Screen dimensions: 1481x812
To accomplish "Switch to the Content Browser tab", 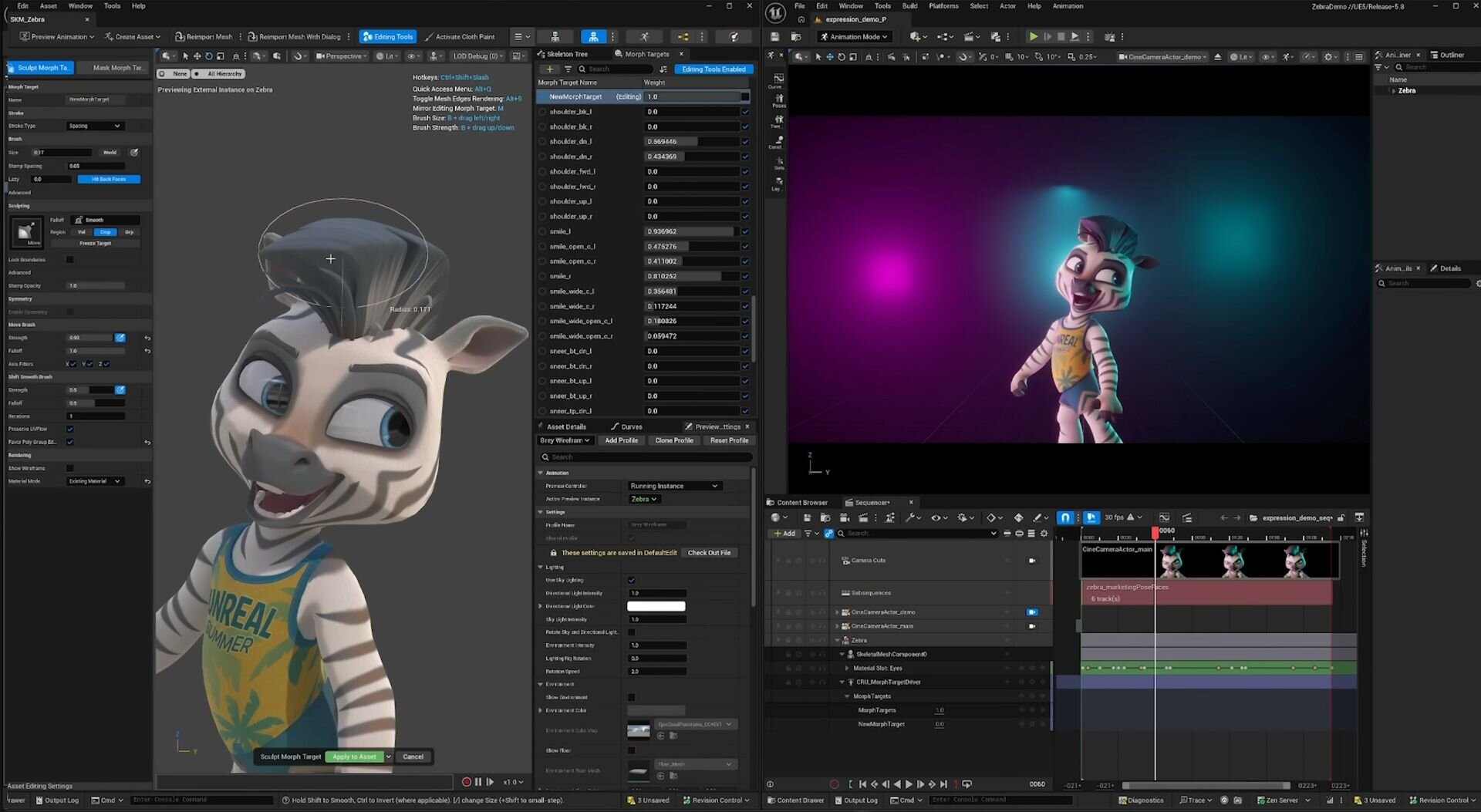I will [797, 503].
